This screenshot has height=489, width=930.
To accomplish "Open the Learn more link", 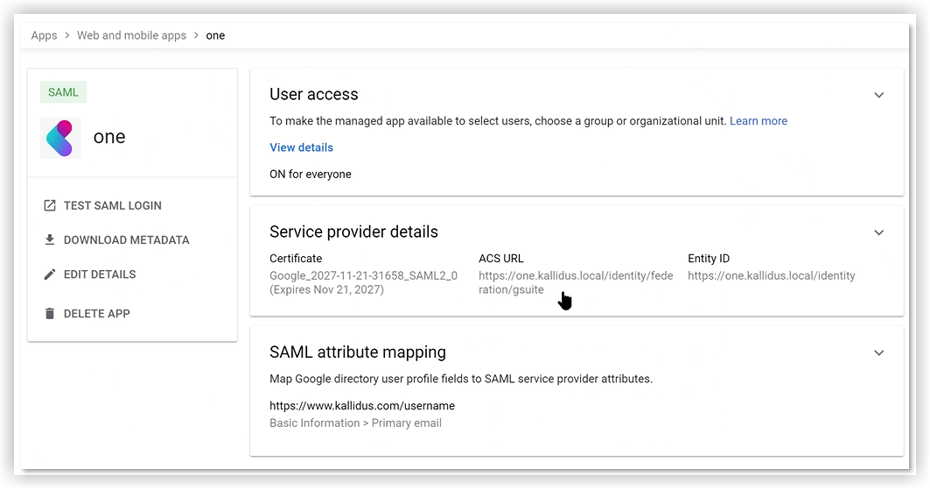I will click(759, 121).
